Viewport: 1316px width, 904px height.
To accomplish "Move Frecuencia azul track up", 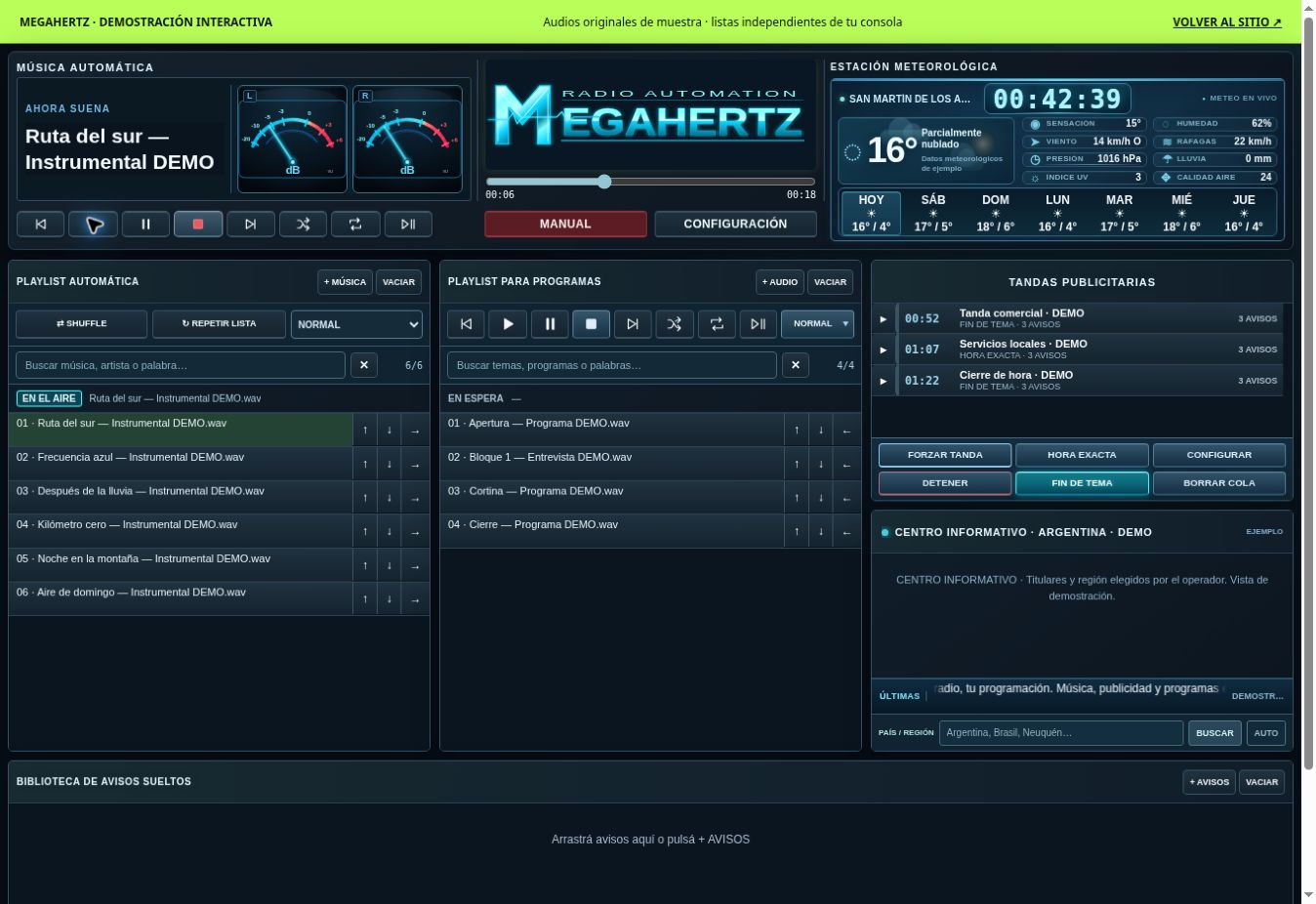I will tap(365, 464).
